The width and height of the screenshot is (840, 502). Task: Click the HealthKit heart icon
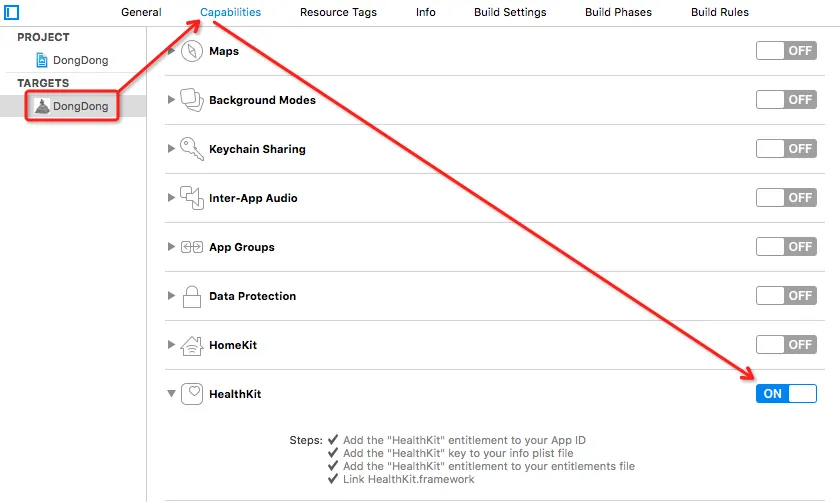point(192,394)
